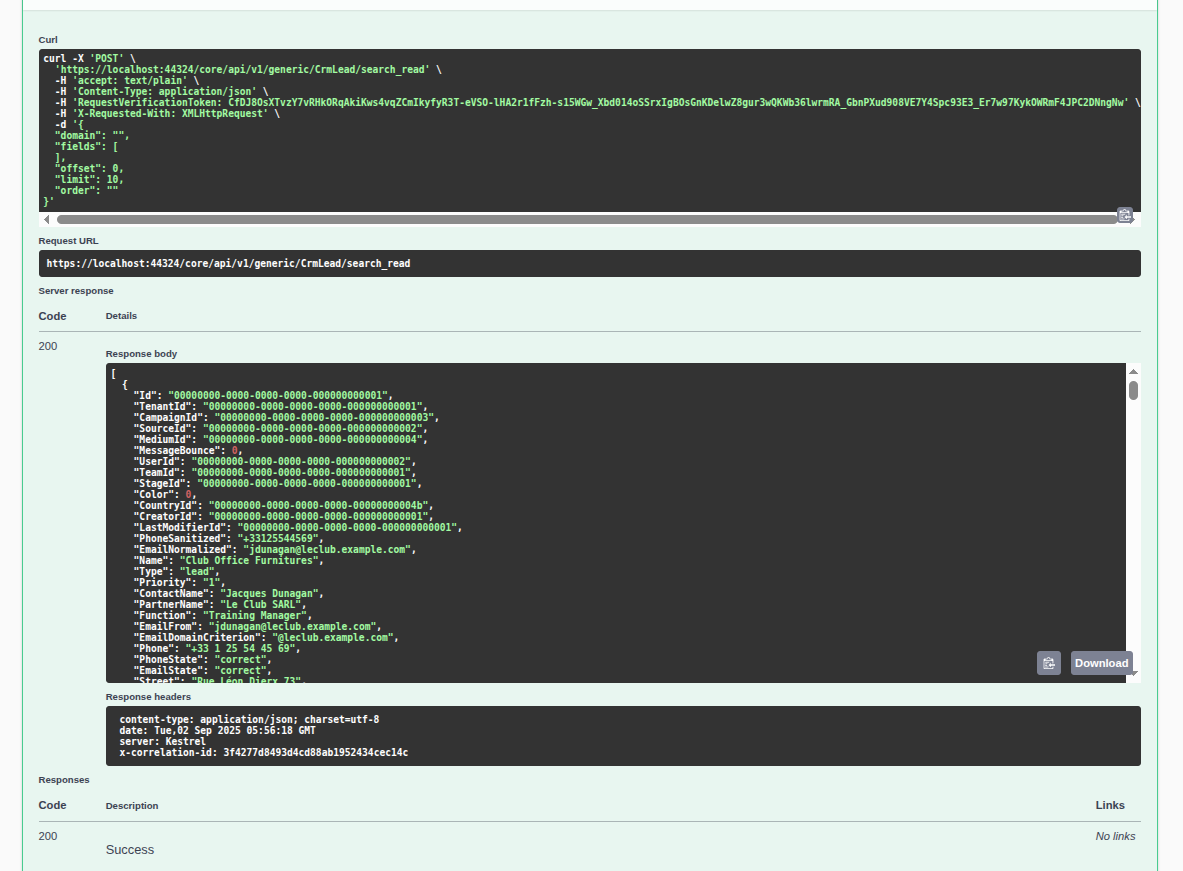
Task: Click the x-correlation-id header line
Action: (263, 753)
